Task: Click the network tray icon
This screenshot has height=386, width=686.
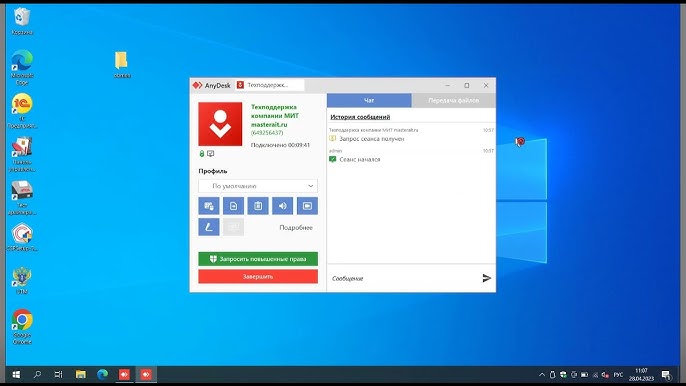Action: 595,375
